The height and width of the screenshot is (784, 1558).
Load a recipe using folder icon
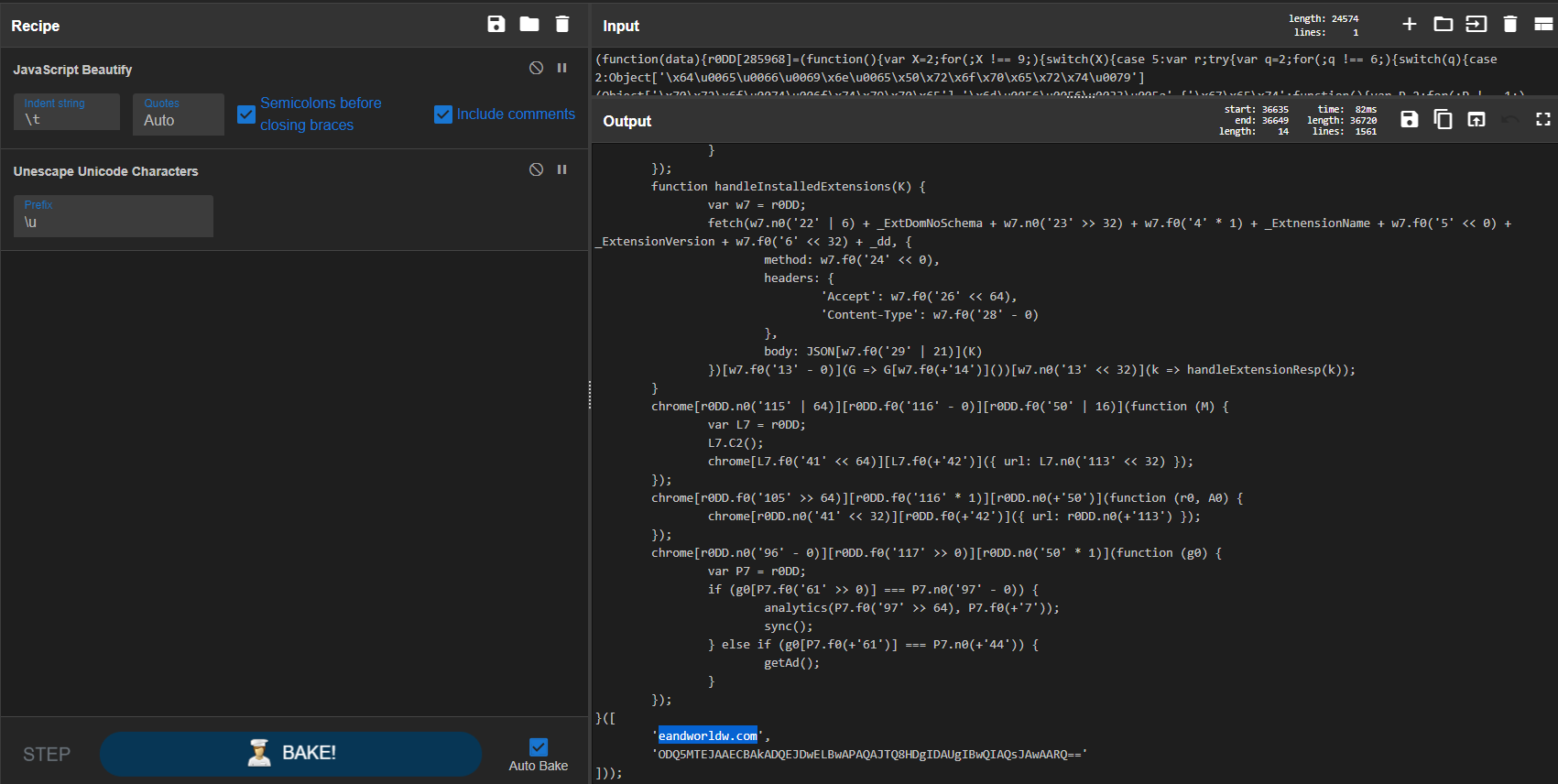coord(529,24)
